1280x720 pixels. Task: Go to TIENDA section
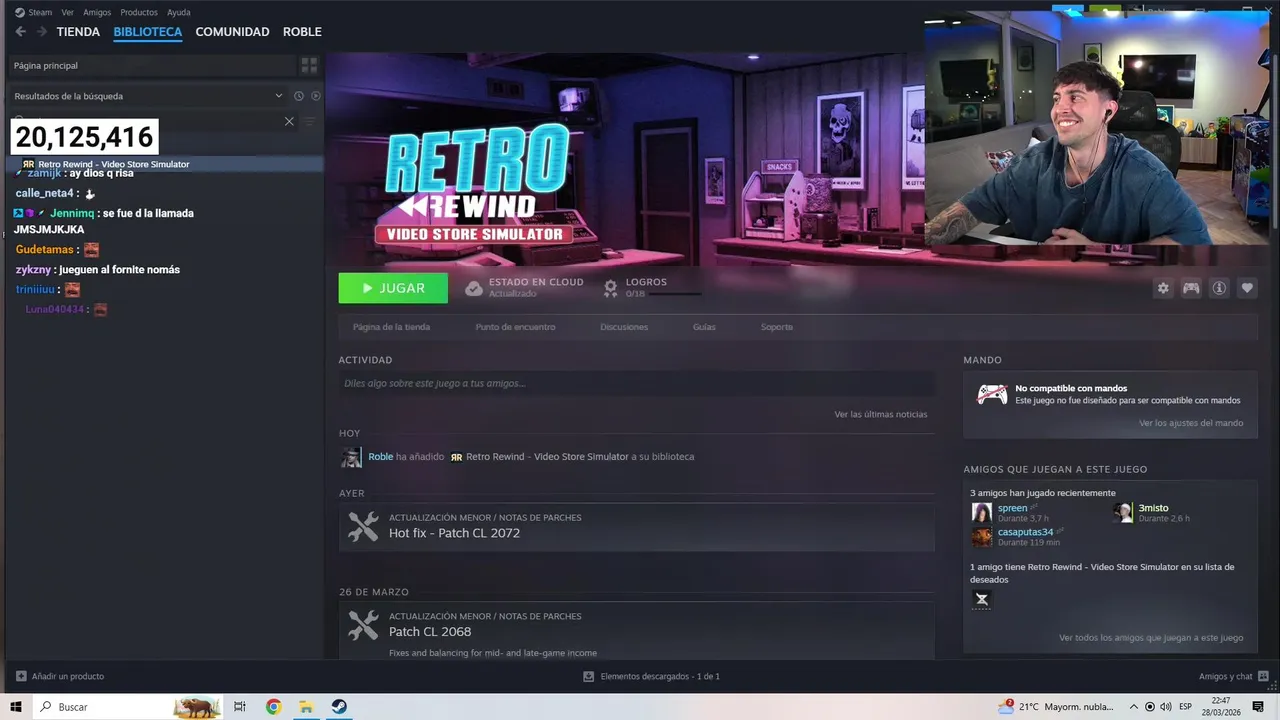tap(78, 32)
